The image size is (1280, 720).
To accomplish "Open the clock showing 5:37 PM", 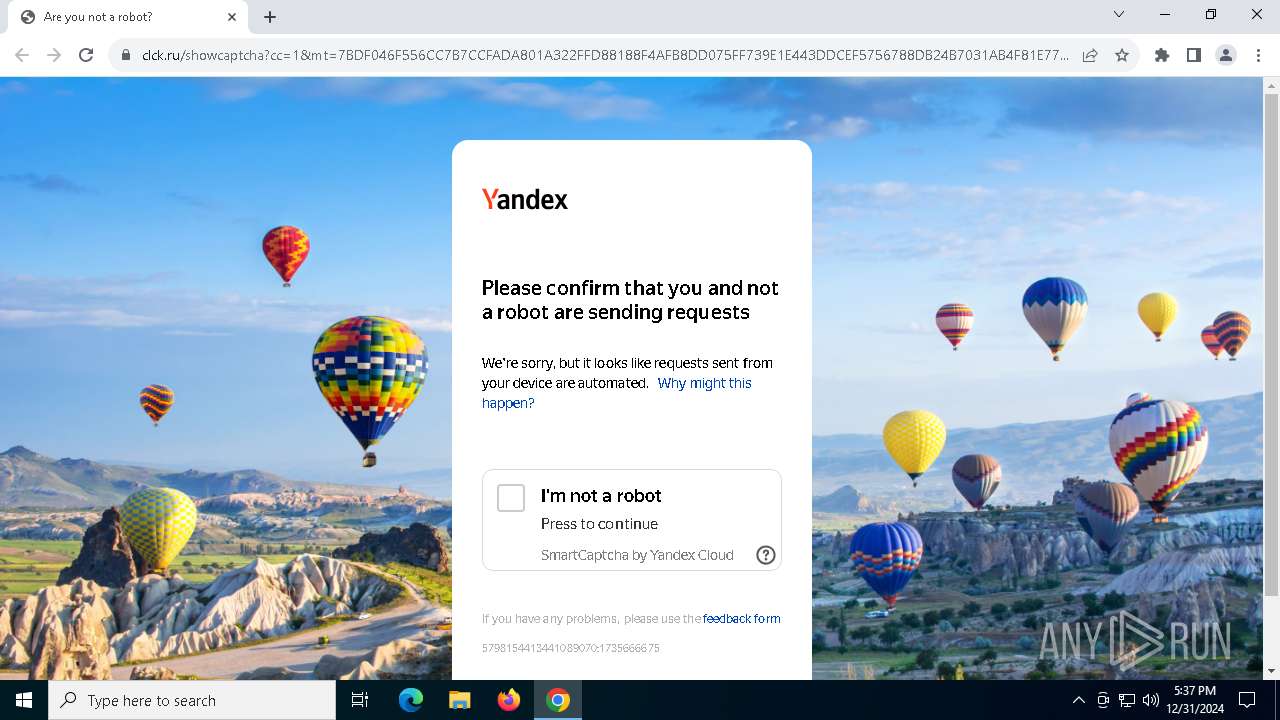I will (1195, 700).
